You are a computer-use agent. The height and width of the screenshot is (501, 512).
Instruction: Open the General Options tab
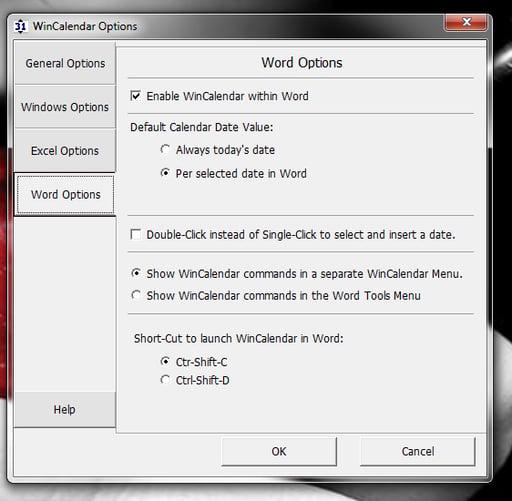(x=65, y=63)
